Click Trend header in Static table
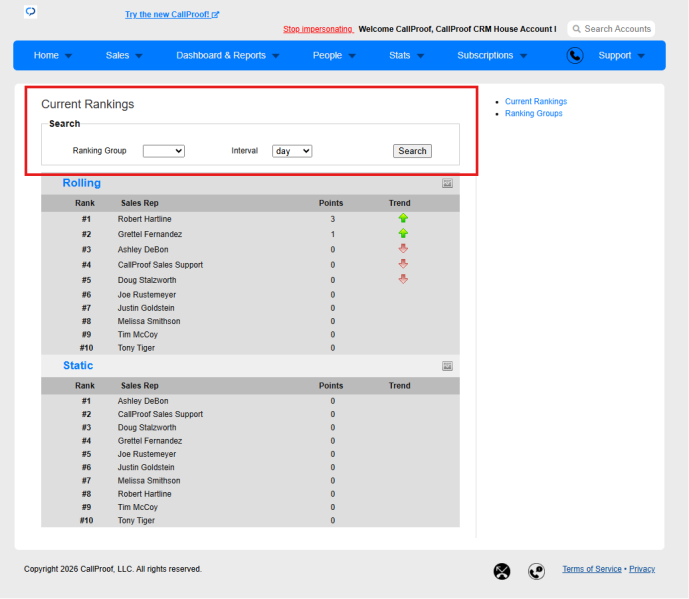Viewport: 689px width, 599px height. coord(399,386)
